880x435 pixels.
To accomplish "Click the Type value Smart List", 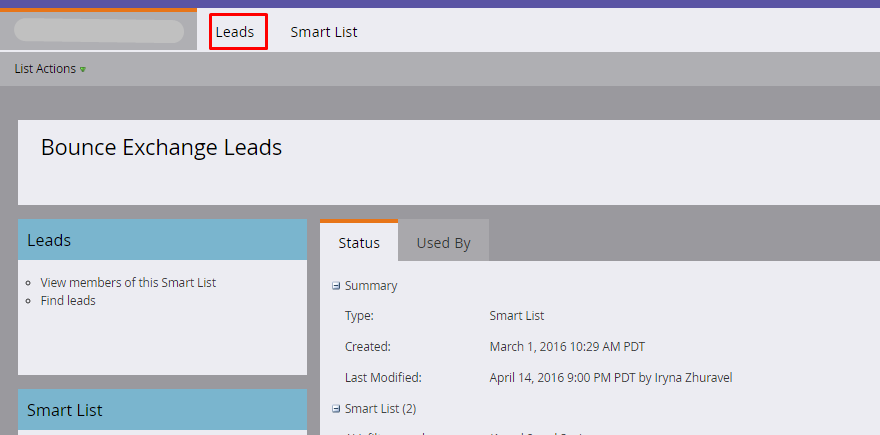I will pyautogui.click(x=517, y=315).
